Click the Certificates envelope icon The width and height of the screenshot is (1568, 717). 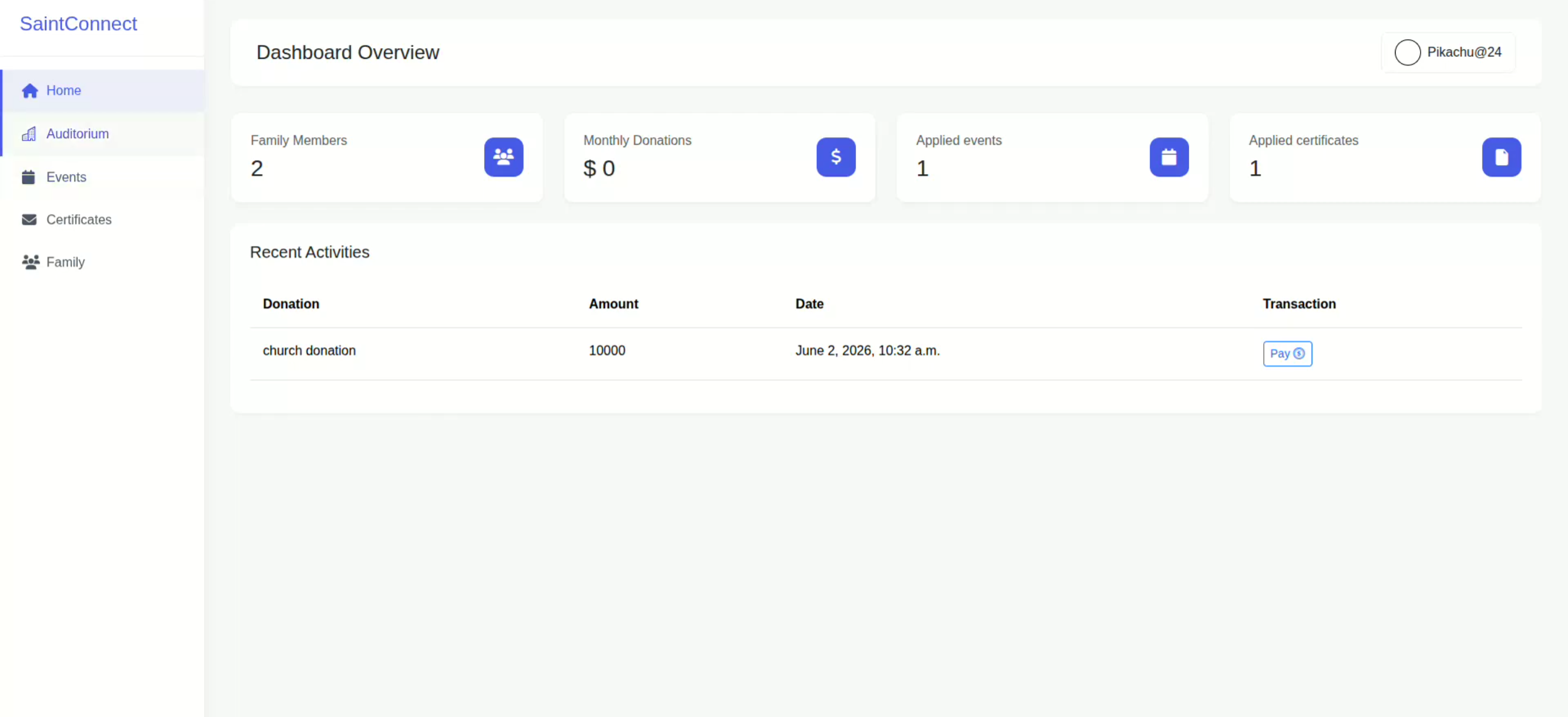(x=29, y=220)
